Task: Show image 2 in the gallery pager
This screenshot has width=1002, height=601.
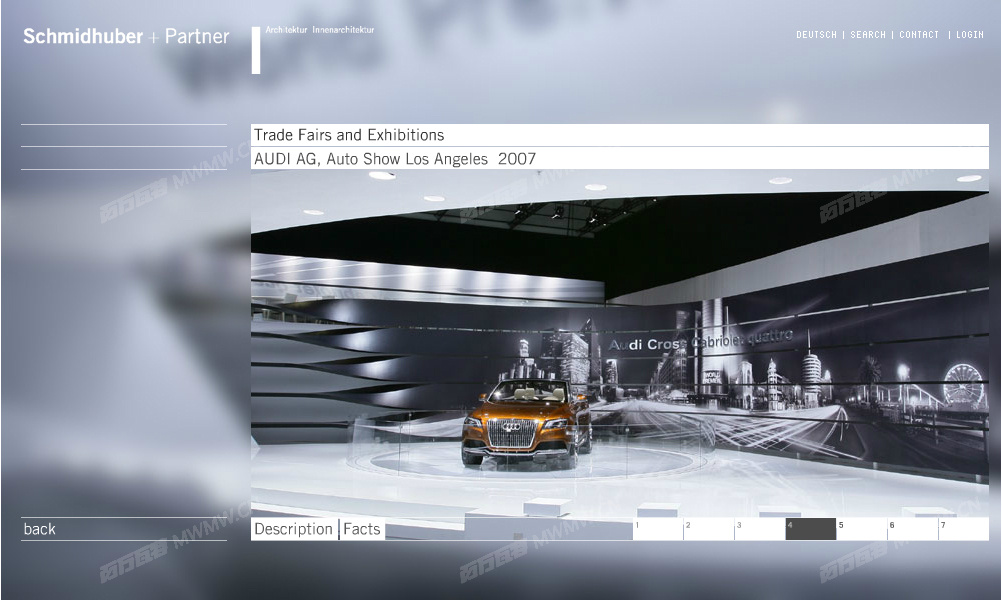Action: point(709,529)
